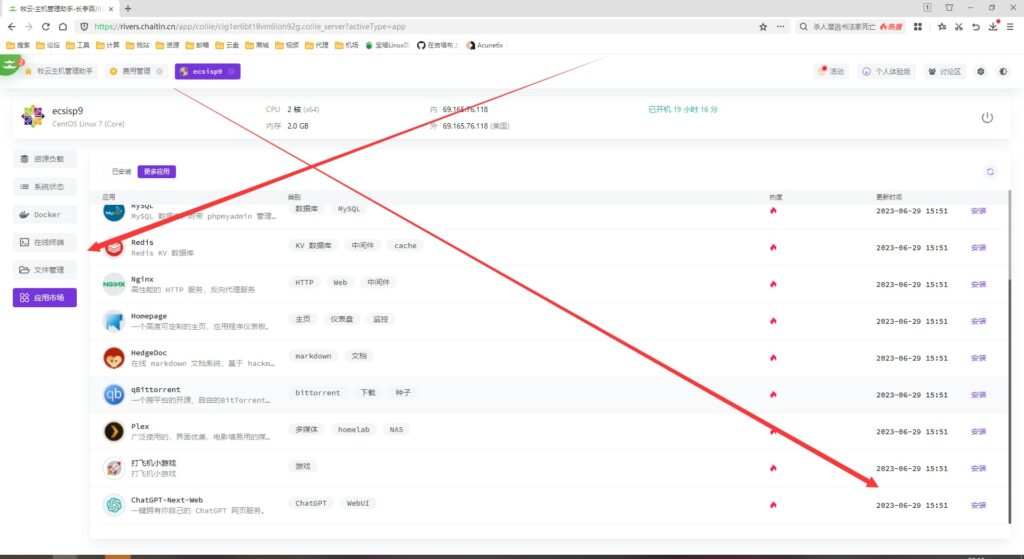This screenshot has width=1024, height=559.
Task: Click the HedgeDoc app logo
Action: 114,358
